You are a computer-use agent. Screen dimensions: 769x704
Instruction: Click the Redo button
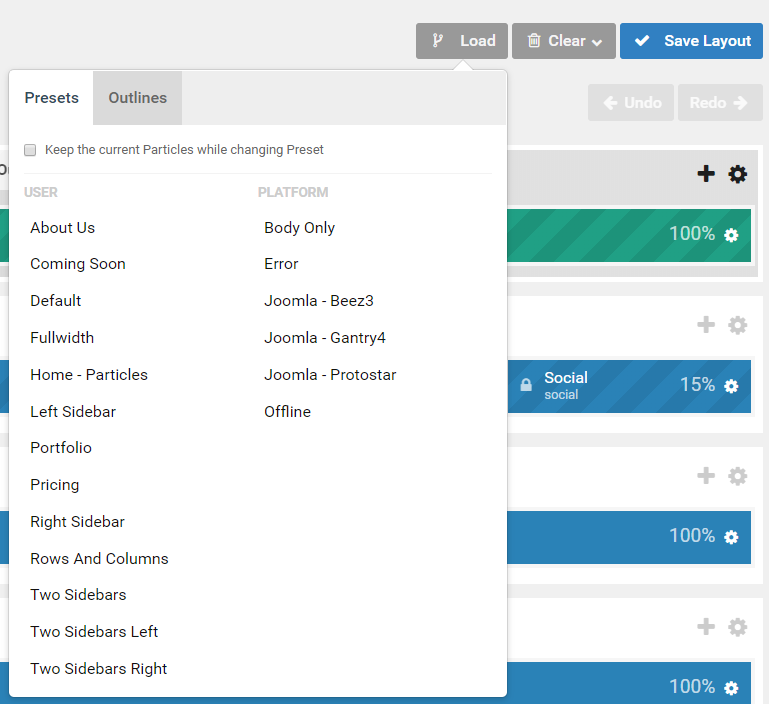[x=720, y=103]
